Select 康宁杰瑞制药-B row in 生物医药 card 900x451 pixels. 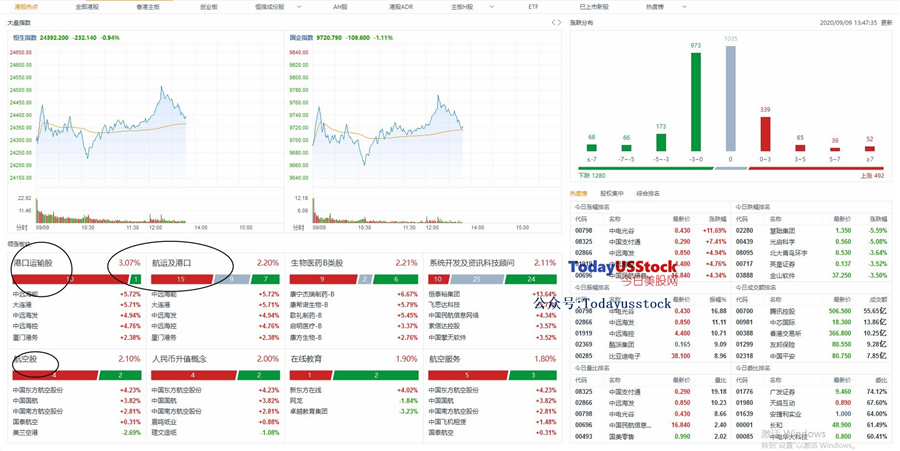click(x=353, y=294)
